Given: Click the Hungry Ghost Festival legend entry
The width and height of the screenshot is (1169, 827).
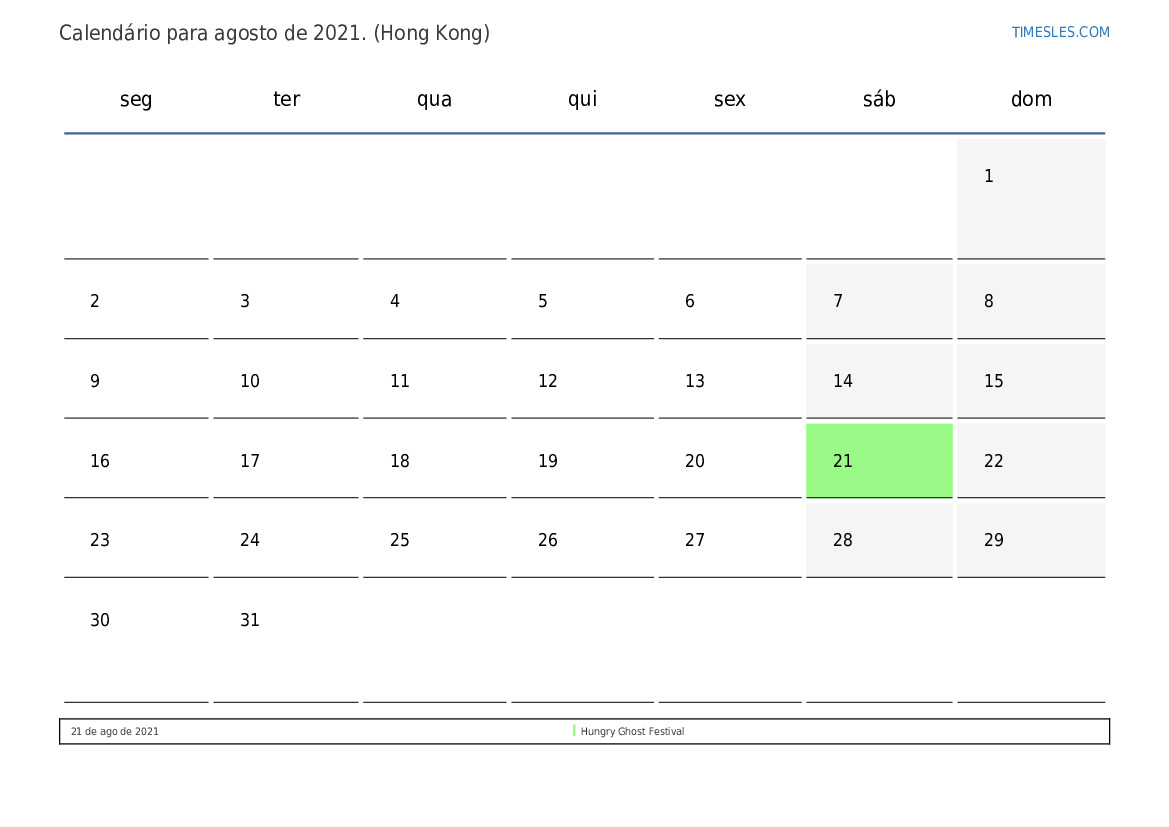Looking at the screenshot, I should tap(632, 732).
